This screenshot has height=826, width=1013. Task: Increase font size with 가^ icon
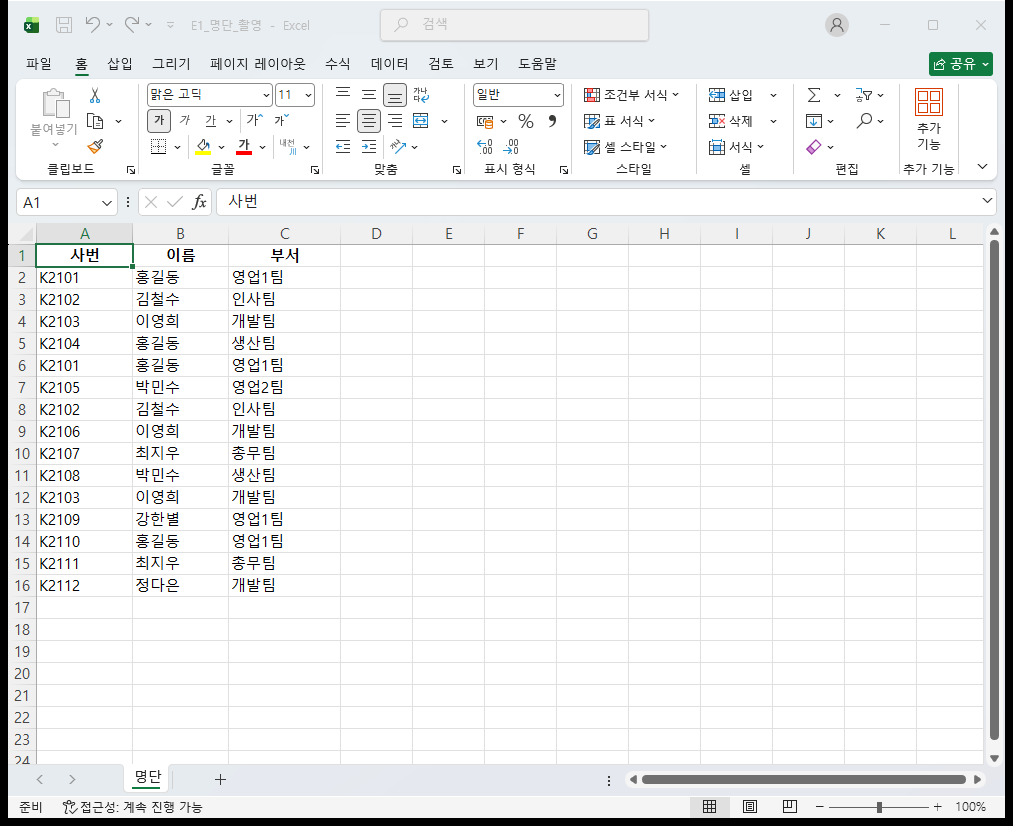click(254, 120)
